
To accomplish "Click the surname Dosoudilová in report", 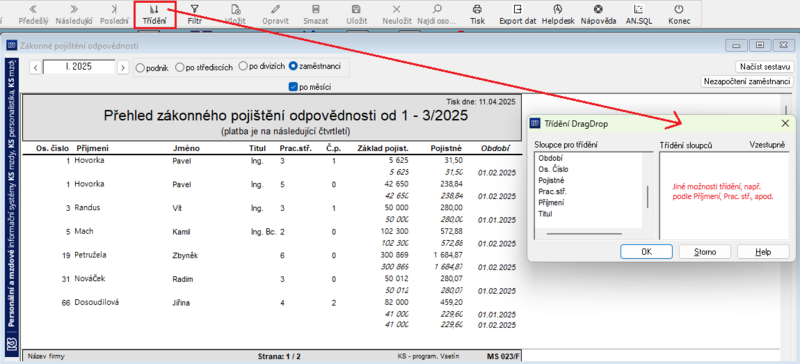I will 96,302.
